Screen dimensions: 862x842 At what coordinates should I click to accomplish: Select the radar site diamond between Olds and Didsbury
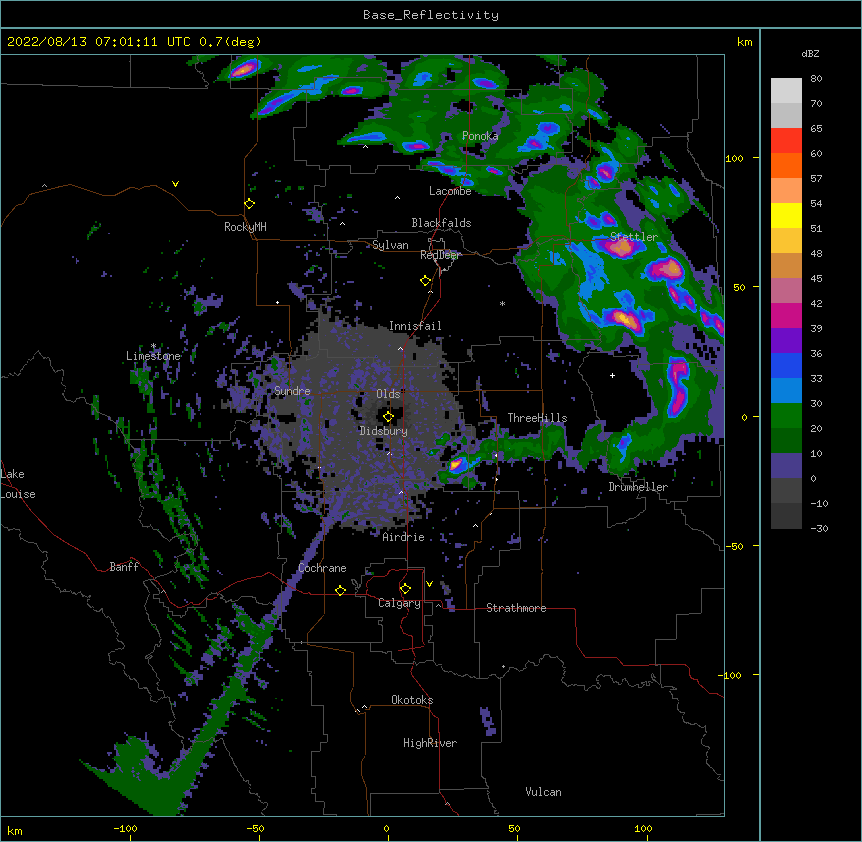[388, 417]
